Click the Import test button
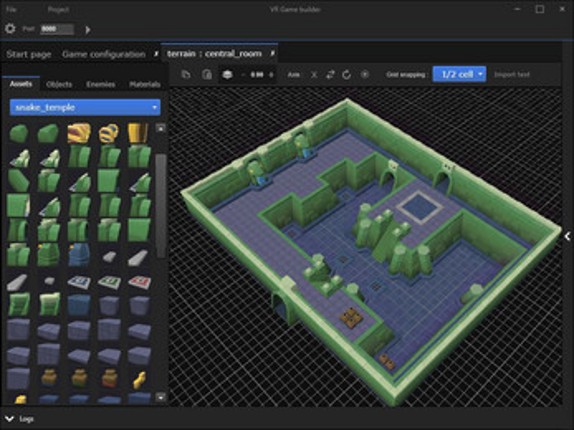This screenshot has width=574, height=430. tap(512, 74)
